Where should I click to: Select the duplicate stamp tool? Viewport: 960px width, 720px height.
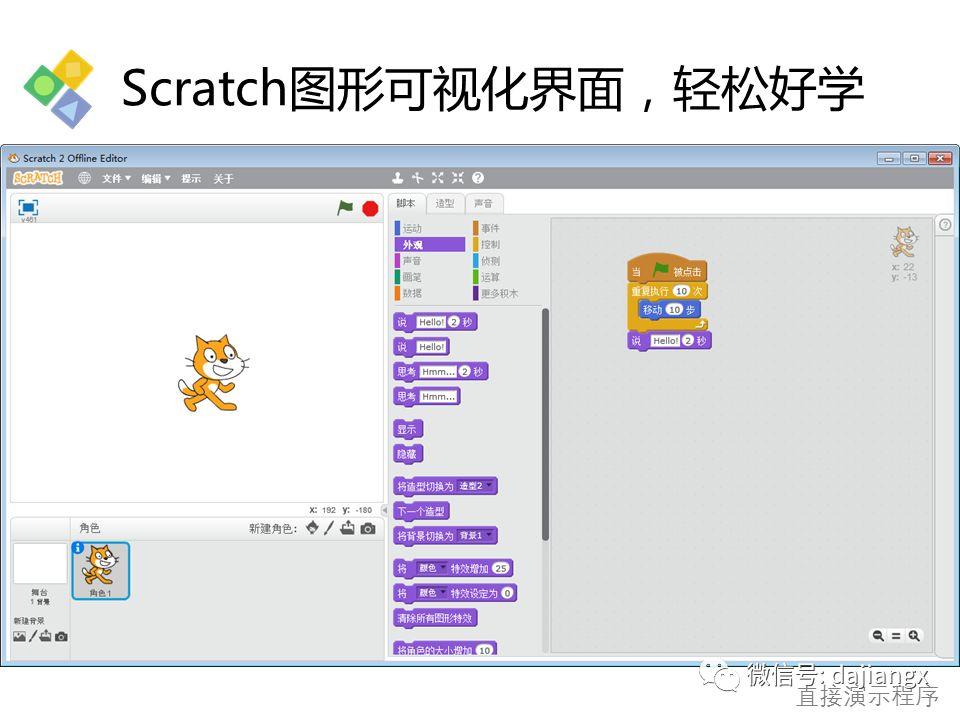point(397,178)
